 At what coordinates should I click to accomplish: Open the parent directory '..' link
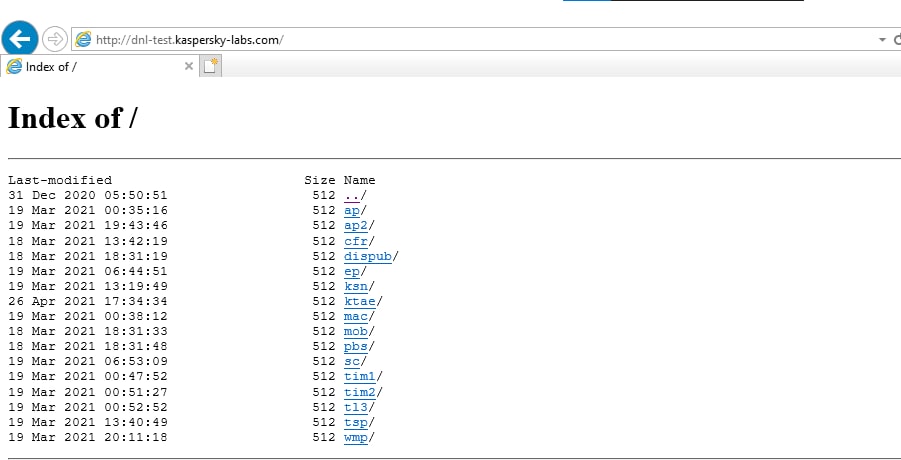(x=351, y=195)
